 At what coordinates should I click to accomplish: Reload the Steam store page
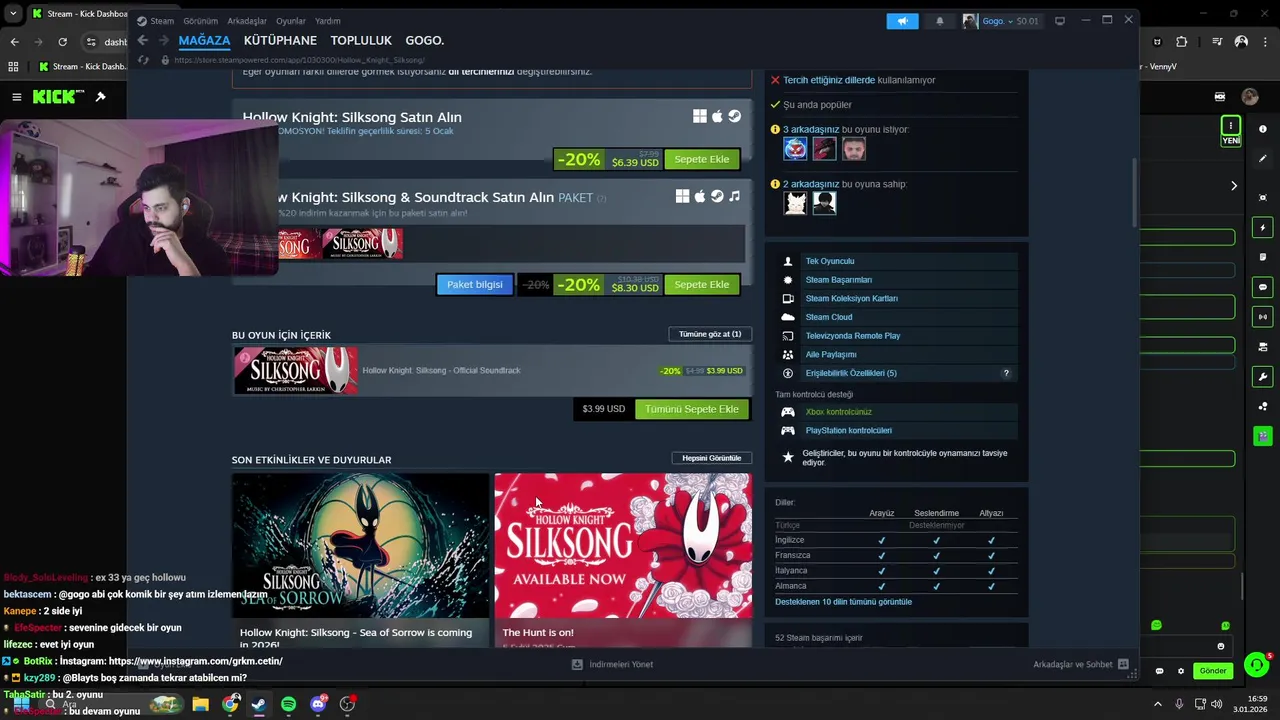click(x=143, y=60)
